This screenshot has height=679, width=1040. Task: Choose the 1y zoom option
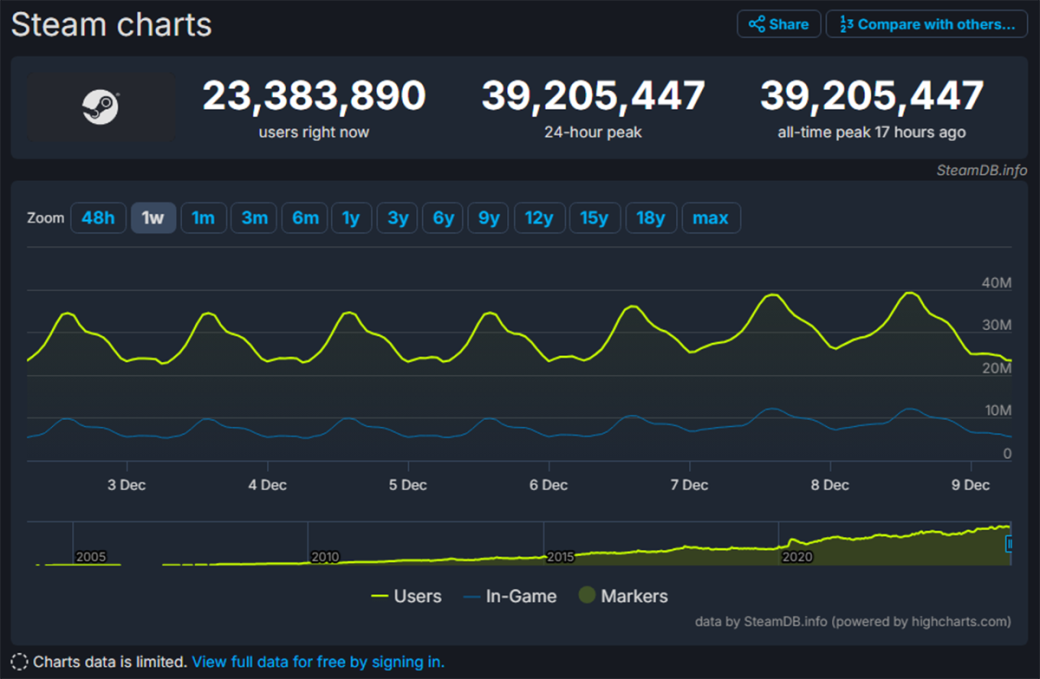tap(351, 217)
